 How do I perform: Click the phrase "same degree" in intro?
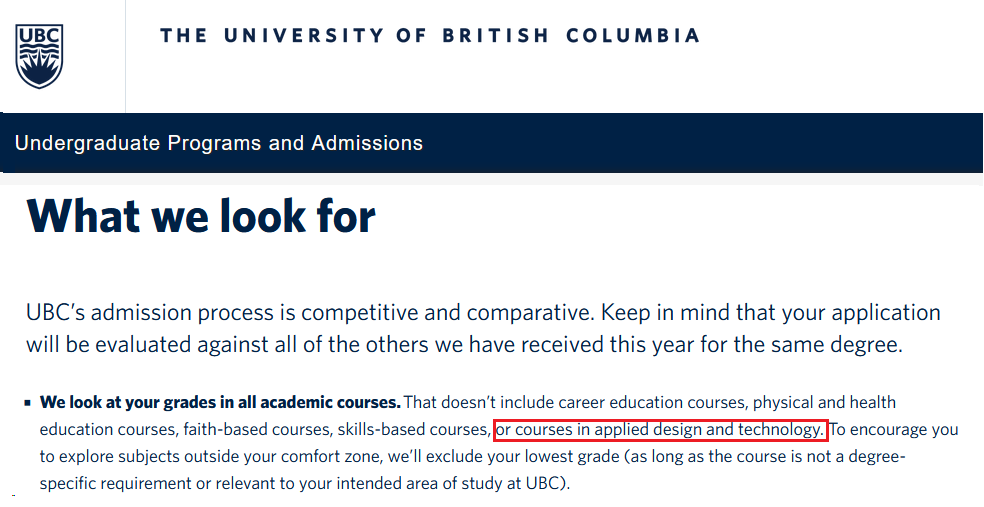tap(852, 346)
